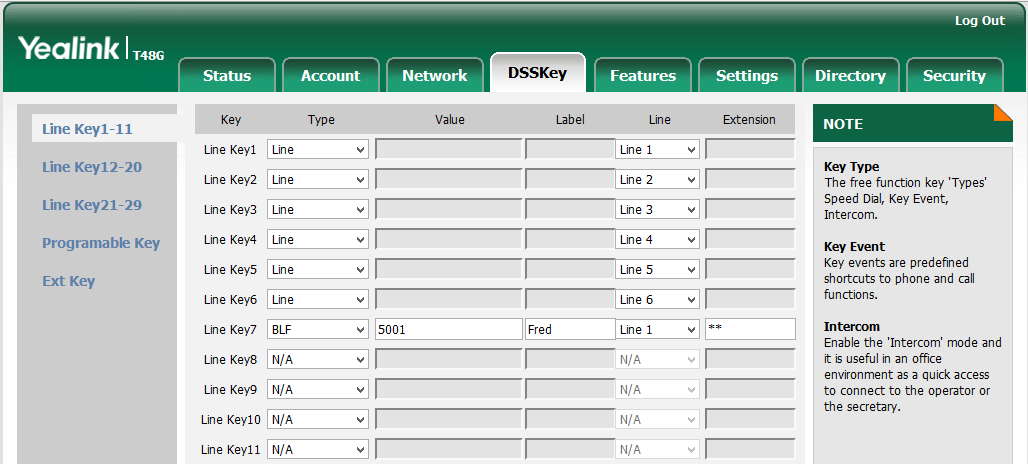
Task: Open Line Key12-20 page
Action: coord(92,167)
